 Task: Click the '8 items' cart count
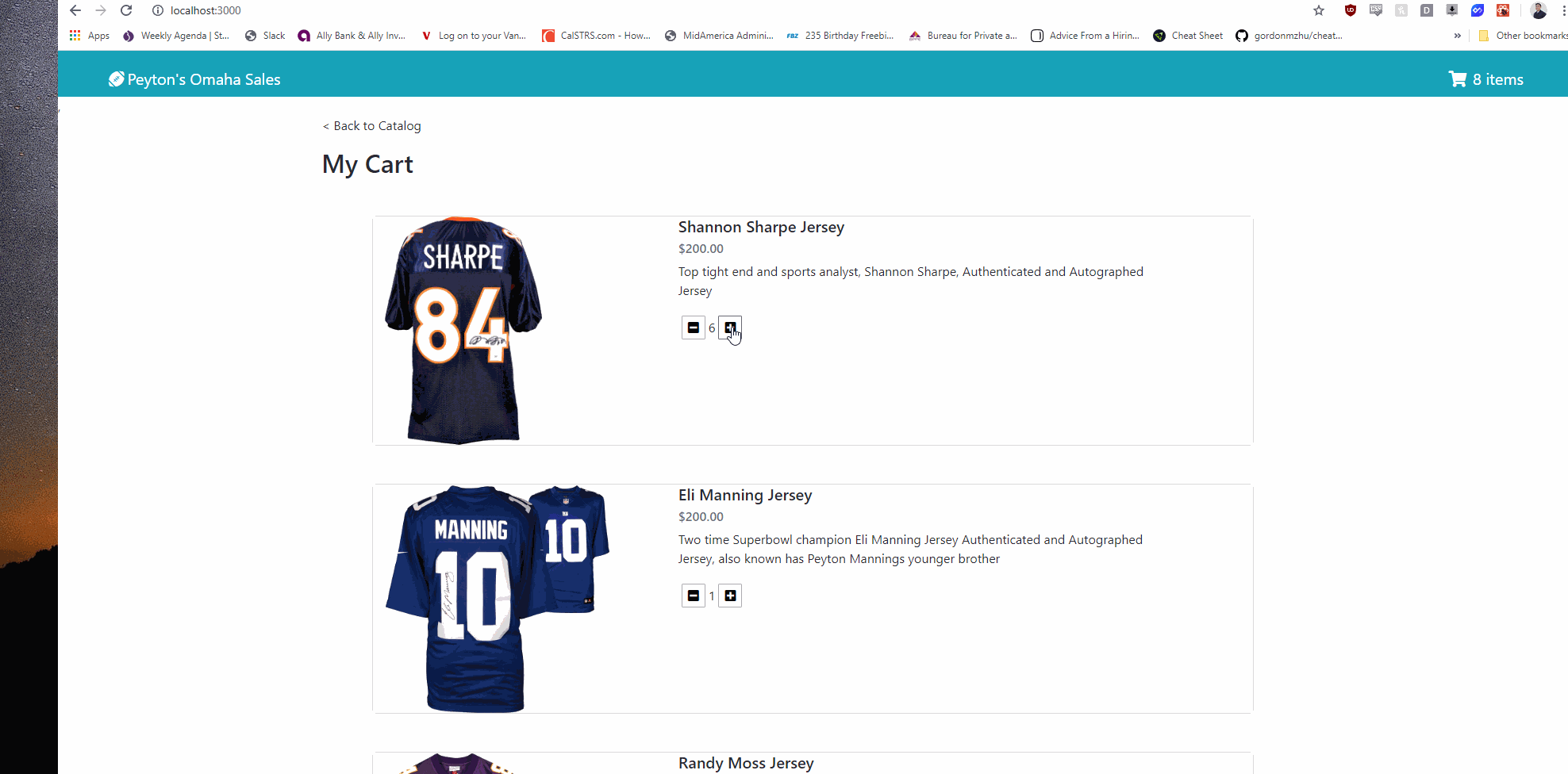click(1498, 79)
